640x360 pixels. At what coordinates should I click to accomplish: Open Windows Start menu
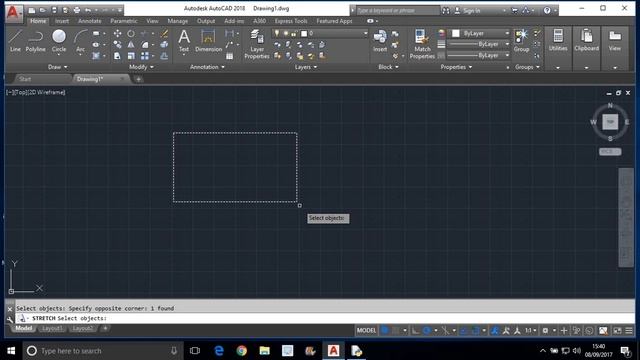tap(11, 351)
